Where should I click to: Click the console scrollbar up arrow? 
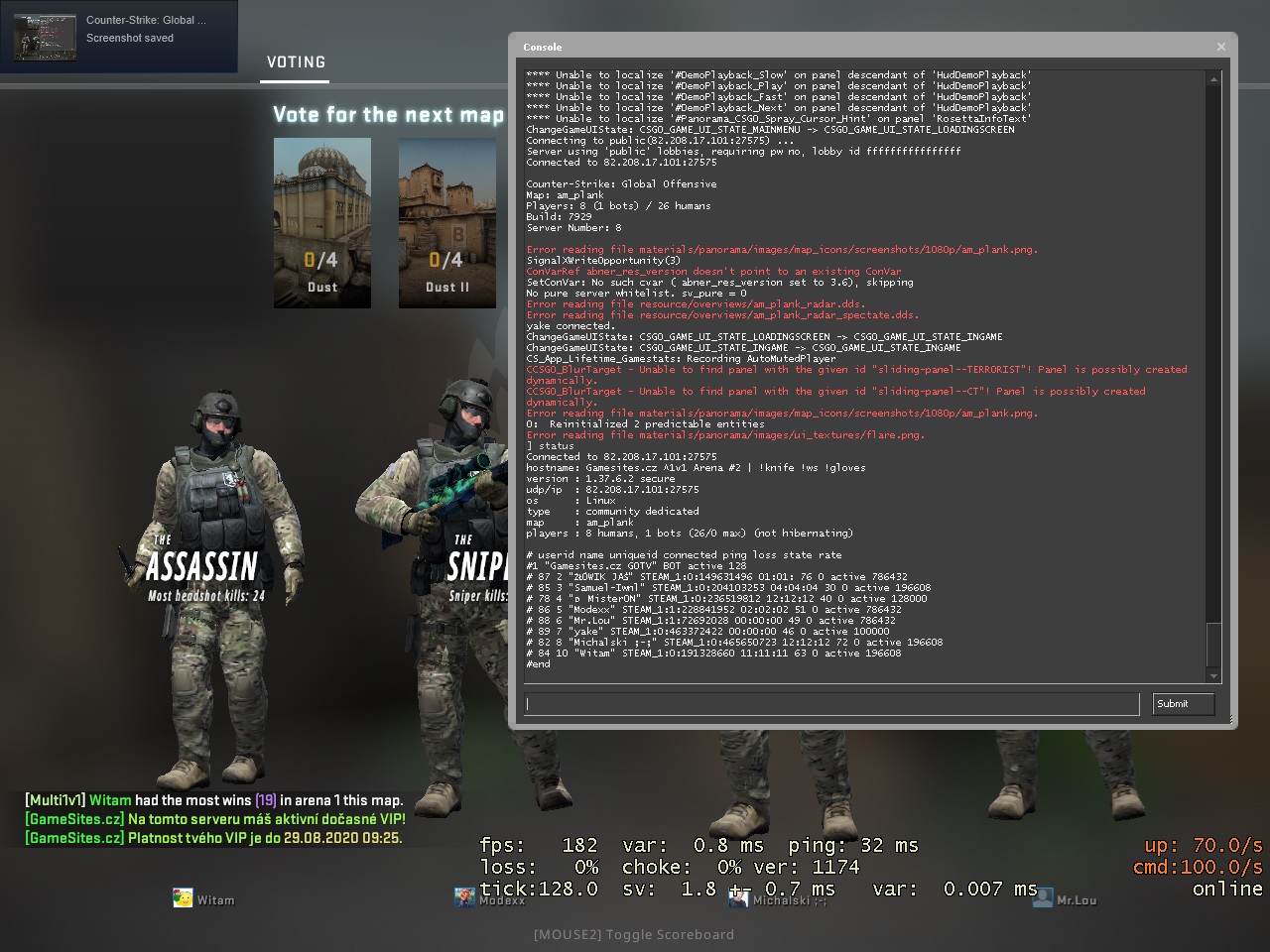tap(1213, 78)
